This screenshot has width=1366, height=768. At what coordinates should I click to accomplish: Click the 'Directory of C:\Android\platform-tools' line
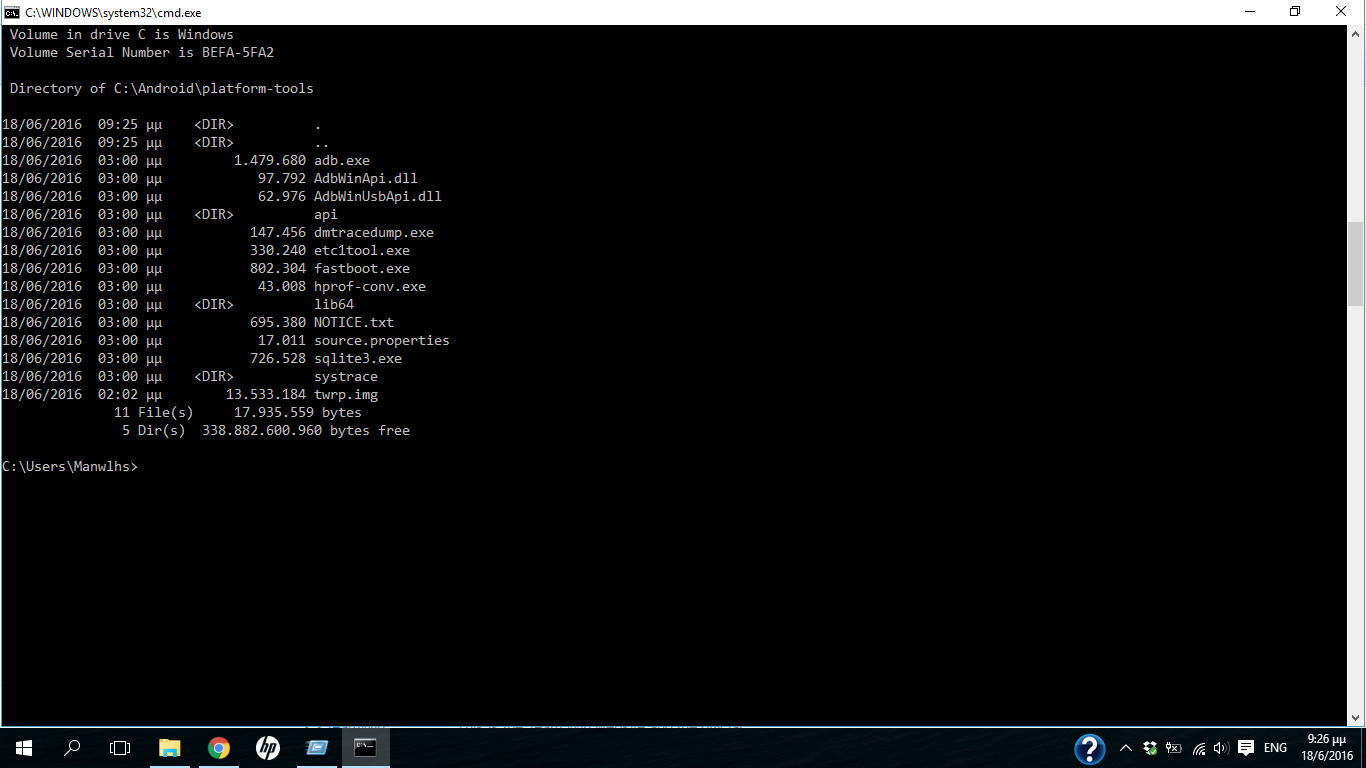click(162, 88)
